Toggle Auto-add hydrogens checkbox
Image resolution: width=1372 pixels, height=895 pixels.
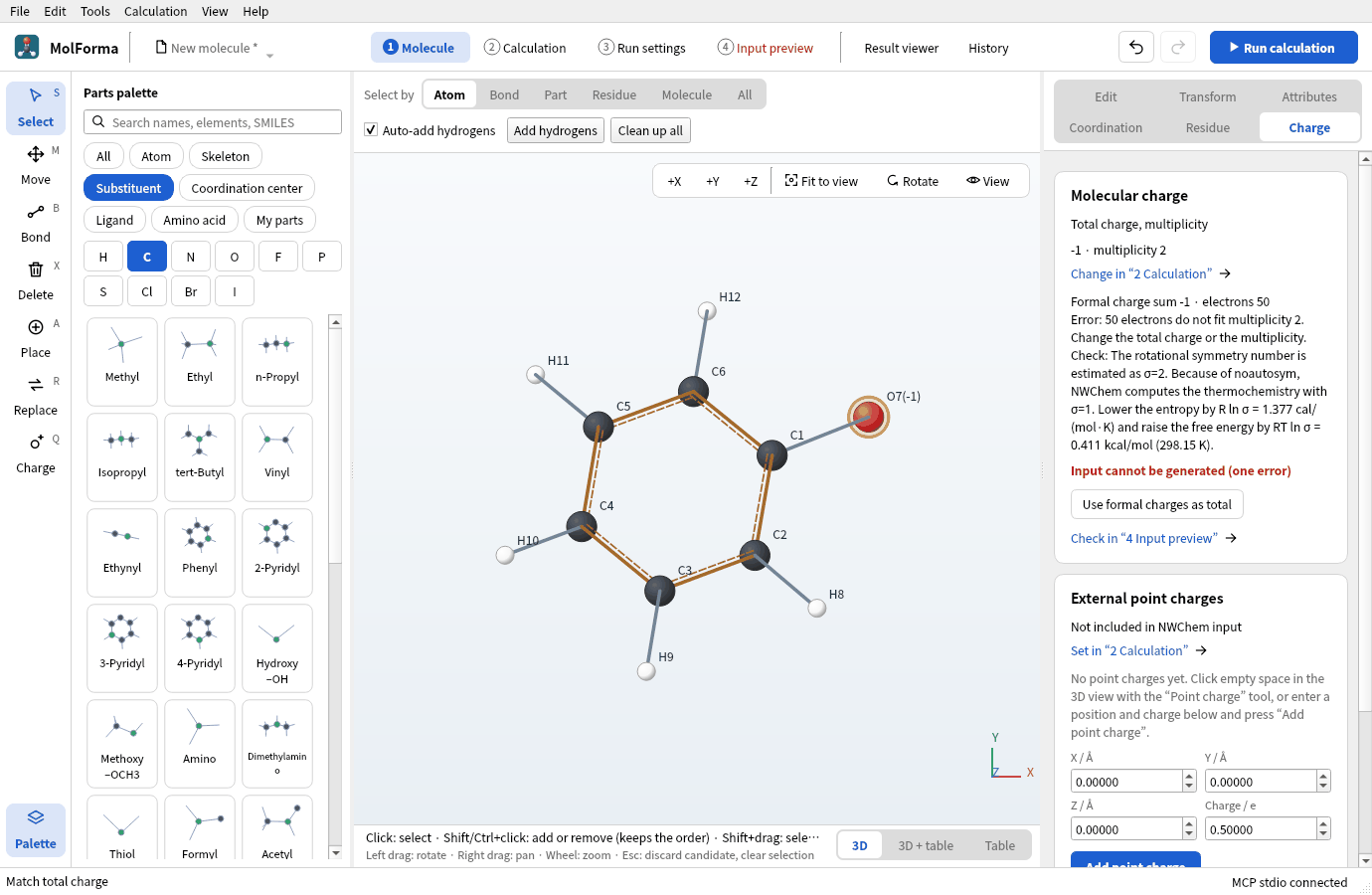(x=371, y=130)
